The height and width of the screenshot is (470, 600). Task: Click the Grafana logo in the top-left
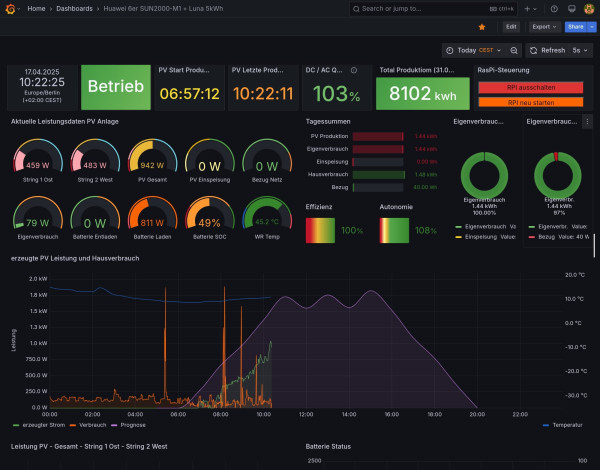point(11,8)
